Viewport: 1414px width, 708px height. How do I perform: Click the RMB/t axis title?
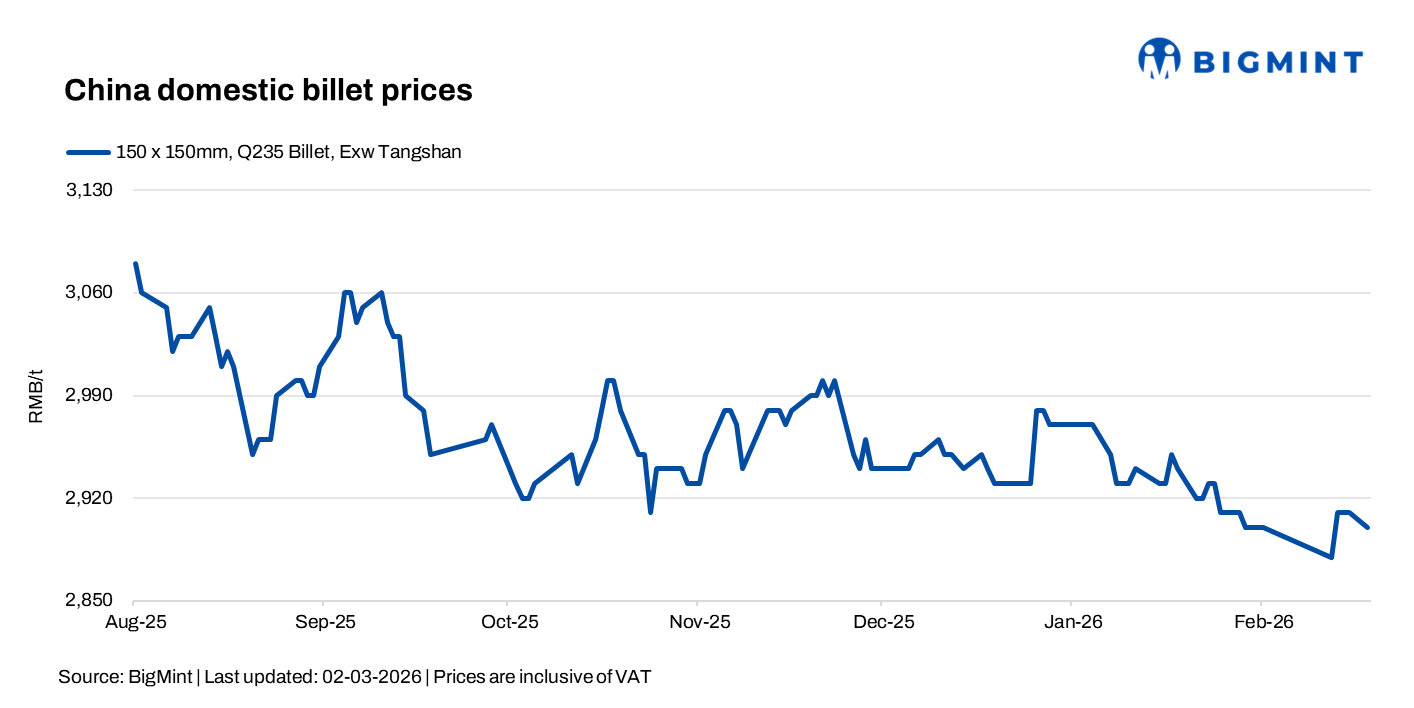click(x=36, y=396)
